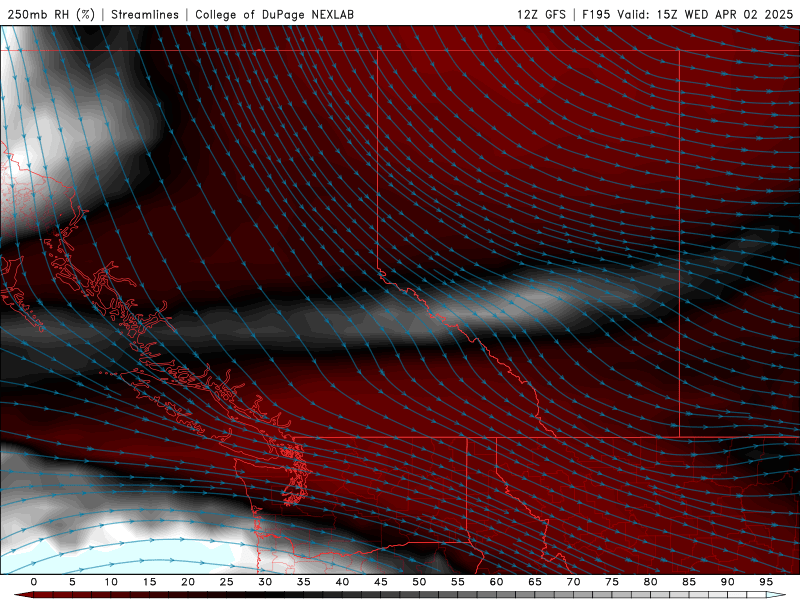This screenshot has width=800, height=600.
Task: Click the '0' colorbar scale label
Action: [x=34, y=582]
